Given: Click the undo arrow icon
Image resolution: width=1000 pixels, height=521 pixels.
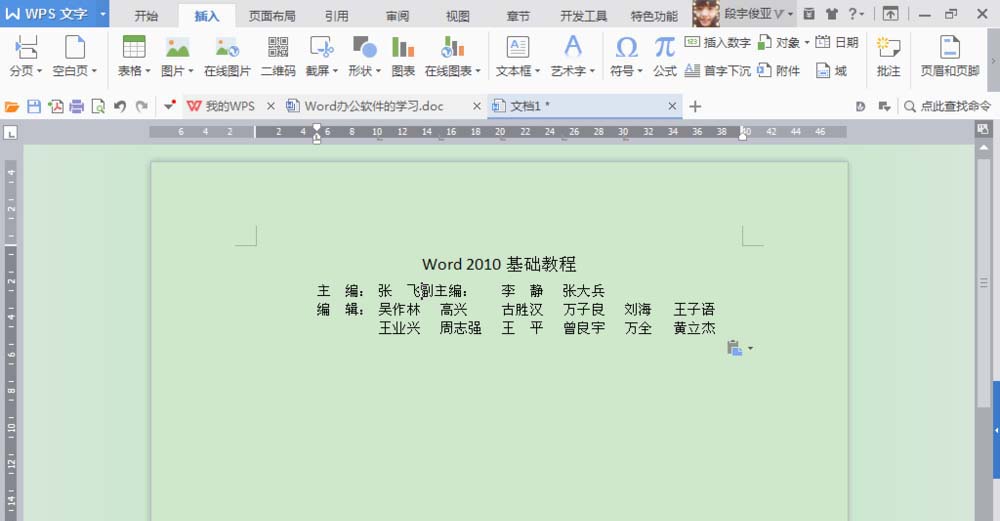Looking at the screenshot, I should pos(120,106).
